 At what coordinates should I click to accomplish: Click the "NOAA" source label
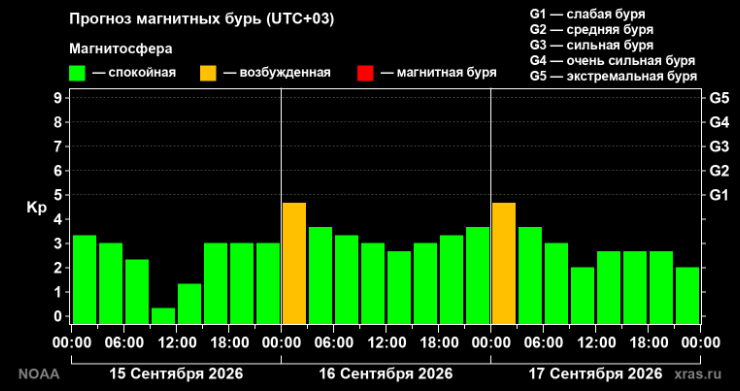pos(39,374)
